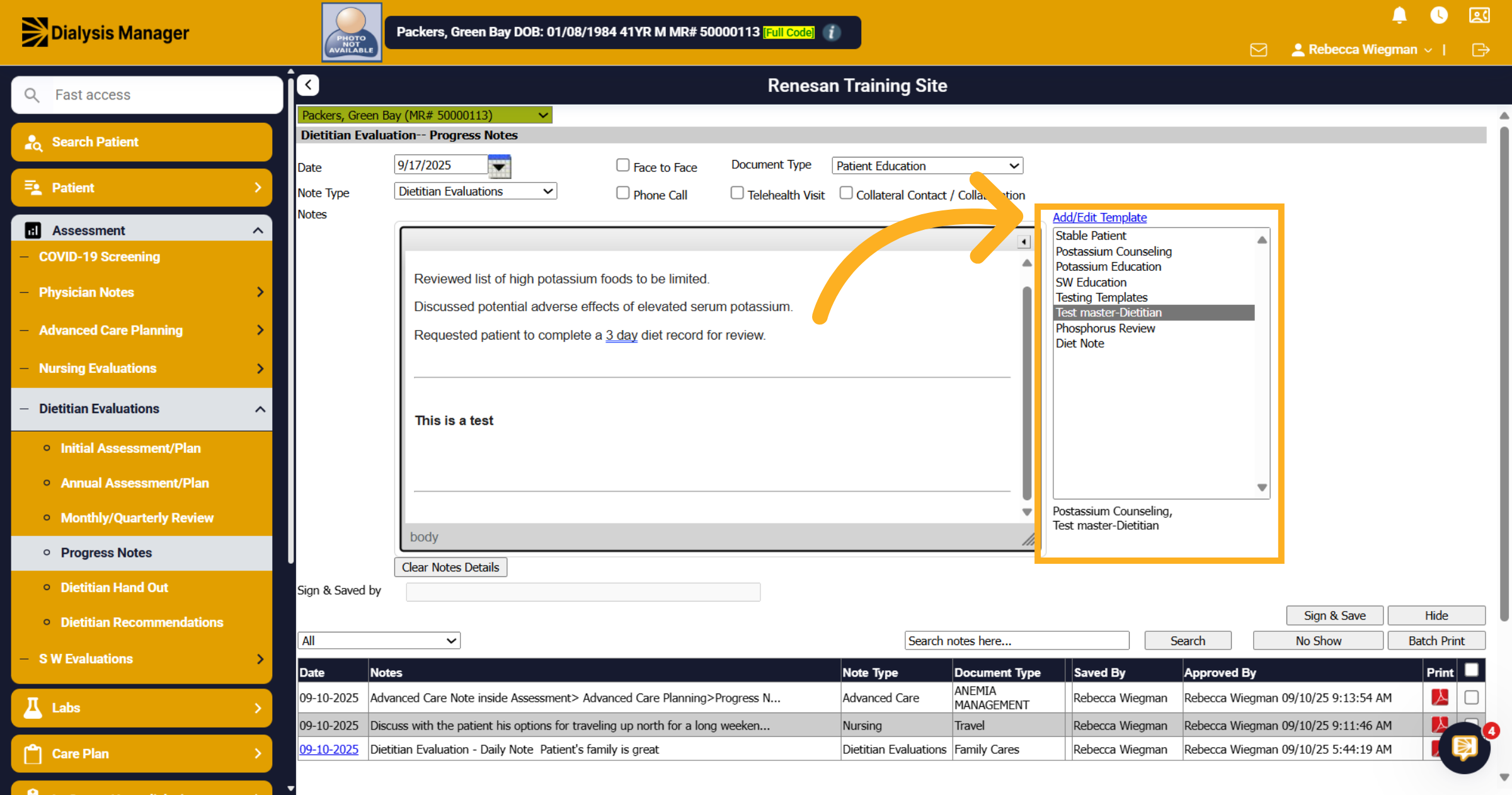Viewport: 1512px width, 795px height.
Task: Click the clock history icon
Action: point(1439,15)
